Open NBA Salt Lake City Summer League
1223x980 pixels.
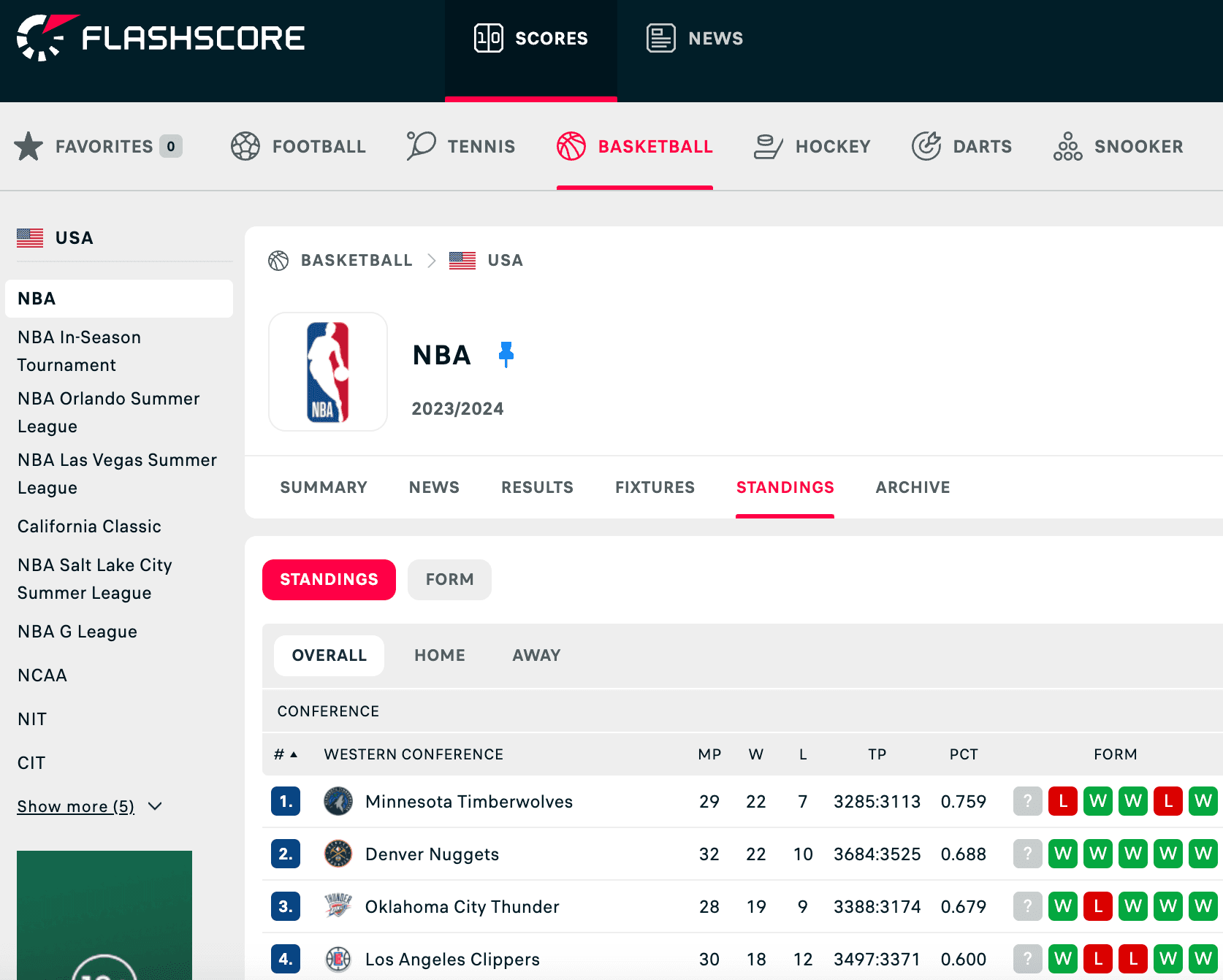[x=95, y=579]
